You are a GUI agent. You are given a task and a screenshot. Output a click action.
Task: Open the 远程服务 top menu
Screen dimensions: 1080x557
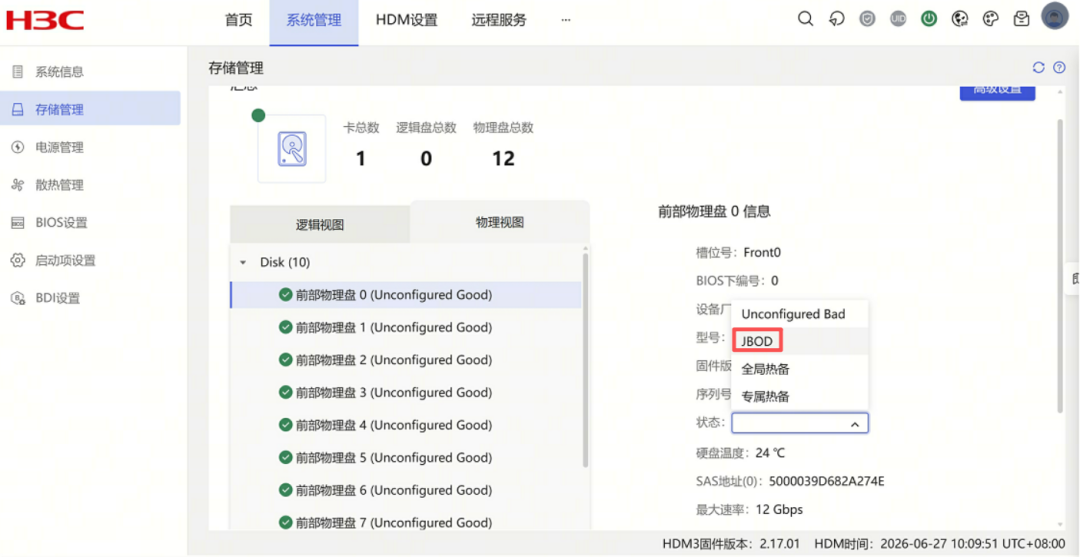click(x=499, y=20)
